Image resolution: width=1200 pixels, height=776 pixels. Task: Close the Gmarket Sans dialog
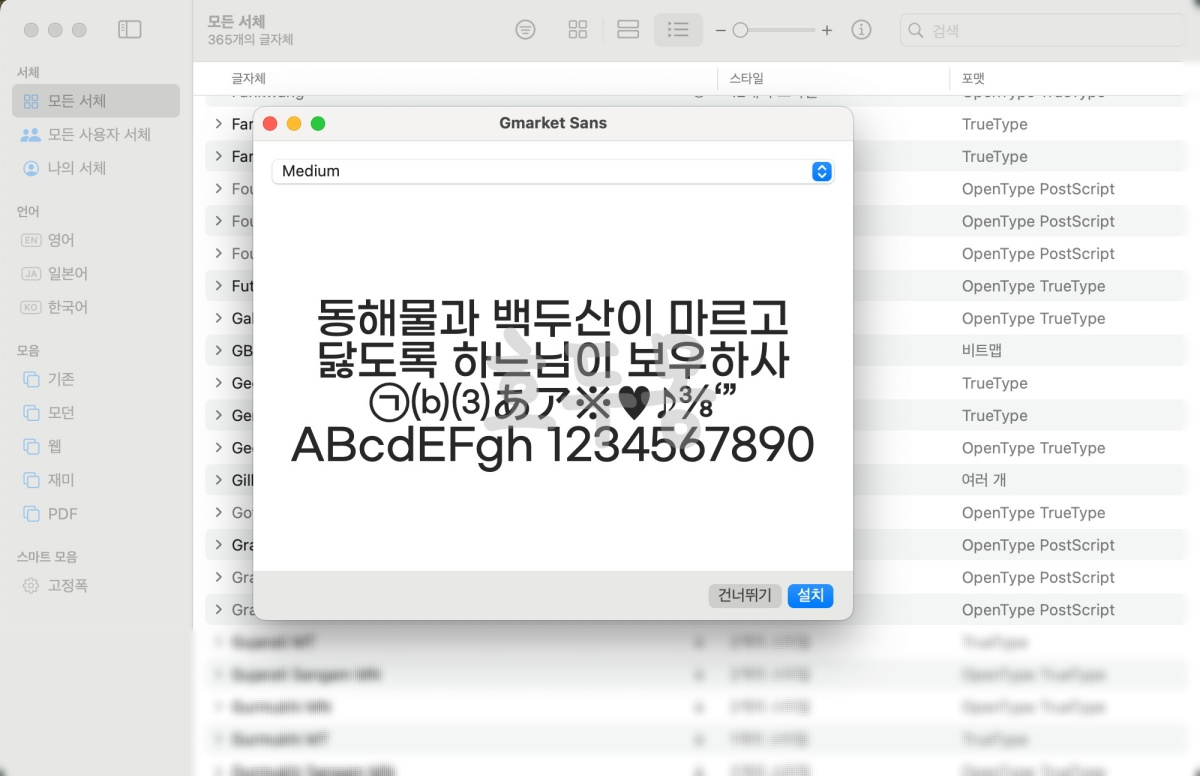click(270, 124)
